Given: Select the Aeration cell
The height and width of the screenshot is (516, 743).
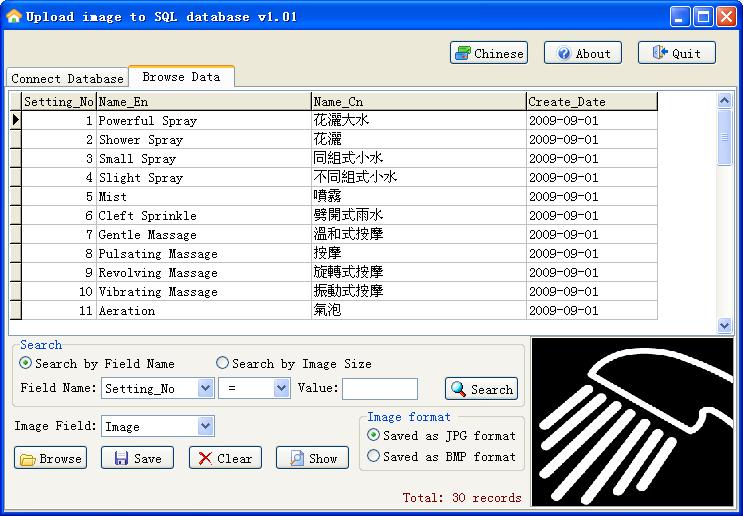Looking at the screenshot, I should pyautogui.click(x=204, y=310).
